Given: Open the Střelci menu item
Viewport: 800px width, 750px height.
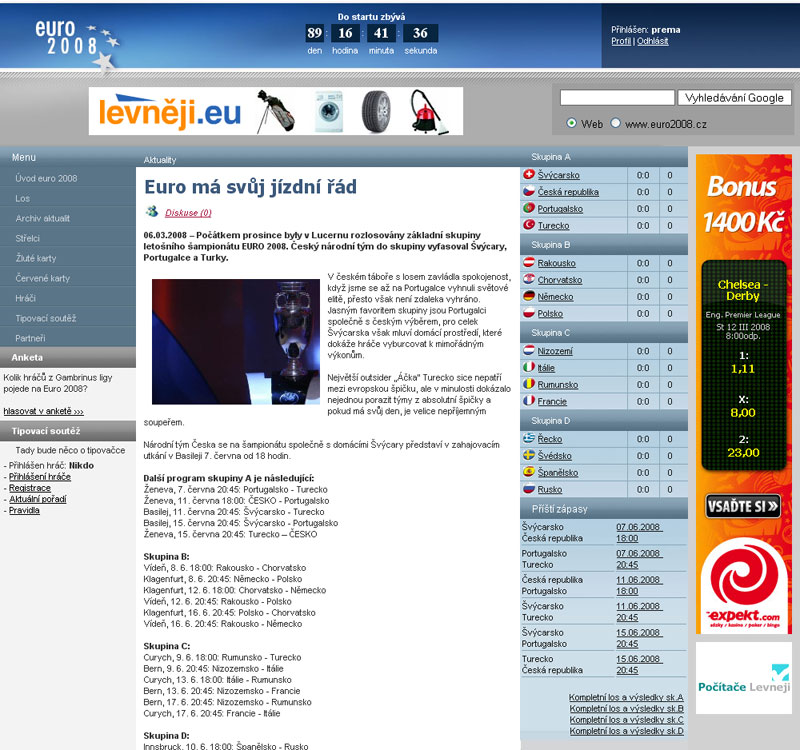Looking at the screenshot, I should [28, 238].
